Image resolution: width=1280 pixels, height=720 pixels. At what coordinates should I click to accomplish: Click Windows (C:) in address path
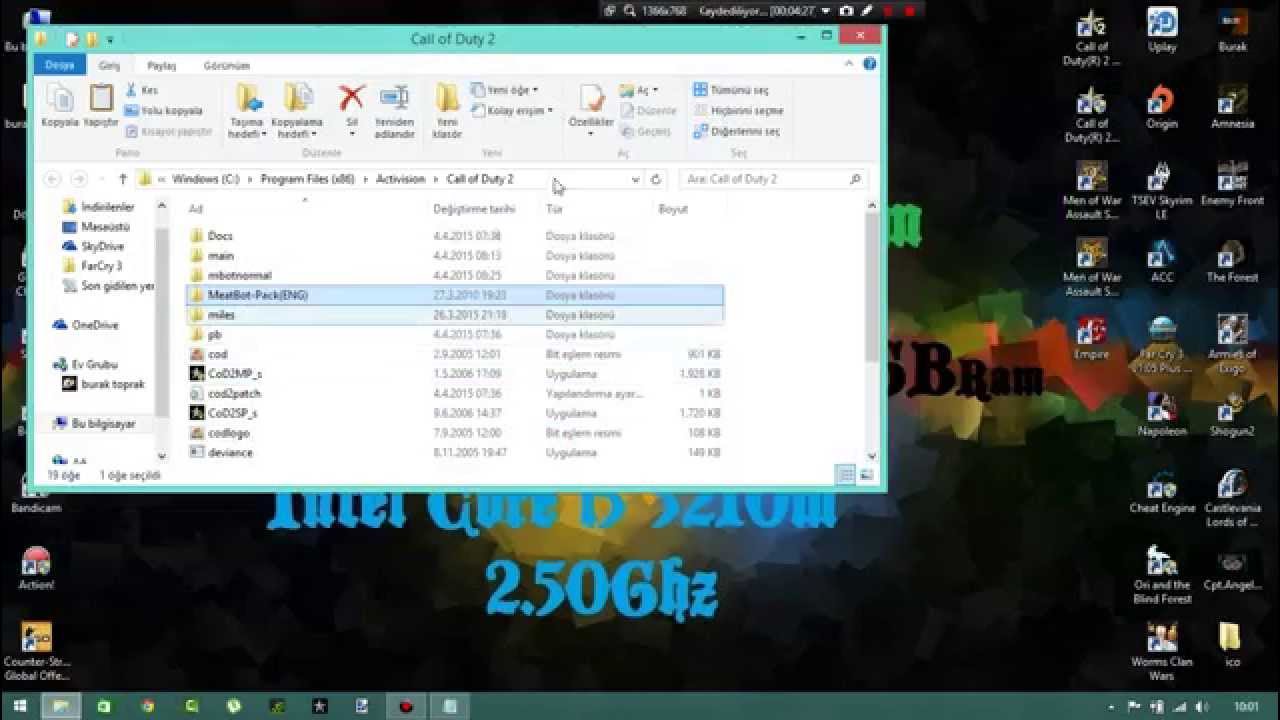[205, 179]
